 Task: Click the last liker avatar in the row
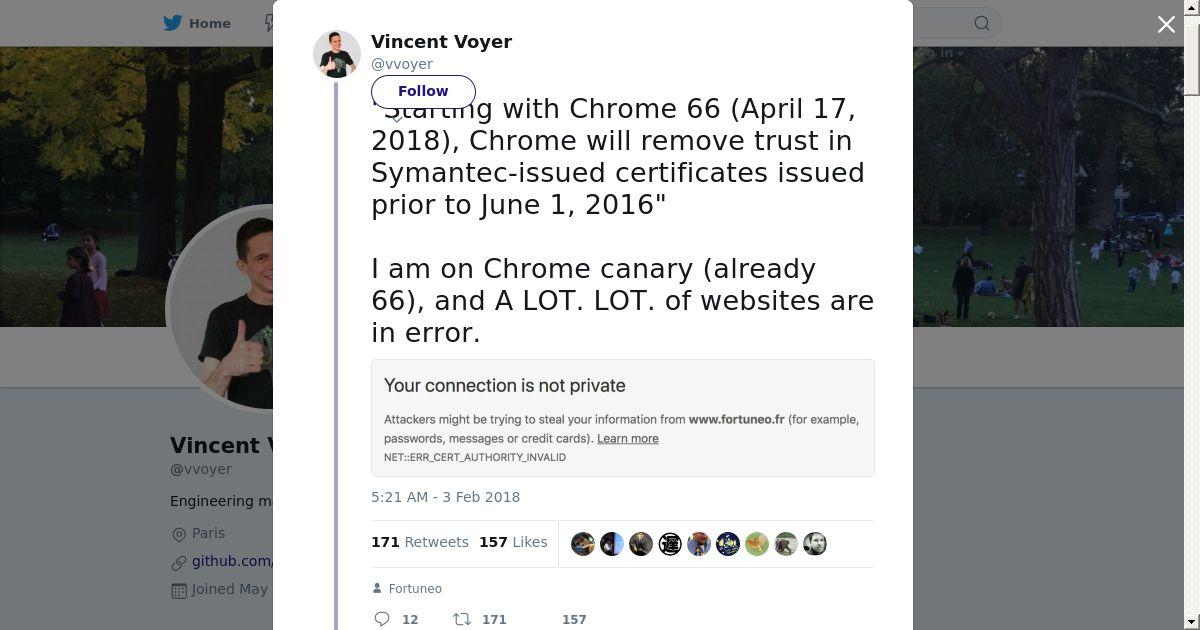[815, 544]
